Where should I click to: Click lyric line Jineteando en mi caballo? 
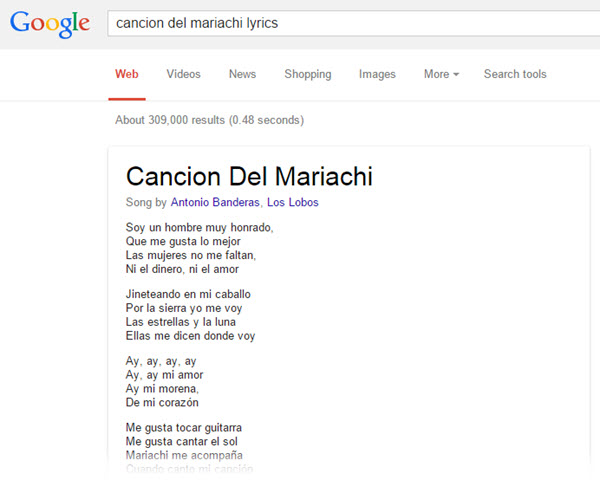pyautogui.click(x=188, y=294)
